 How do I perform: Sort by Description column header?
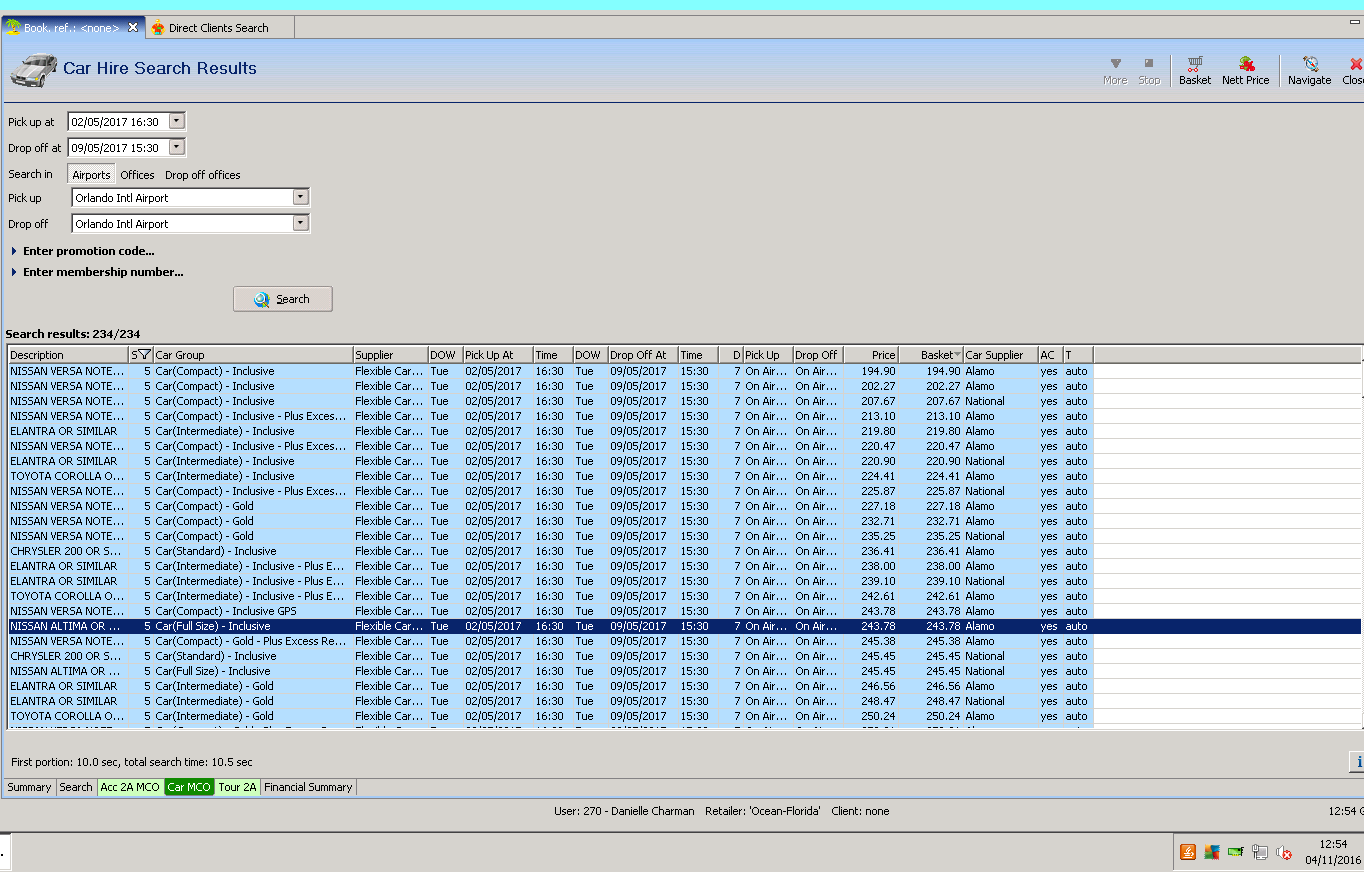coord(68,355)
